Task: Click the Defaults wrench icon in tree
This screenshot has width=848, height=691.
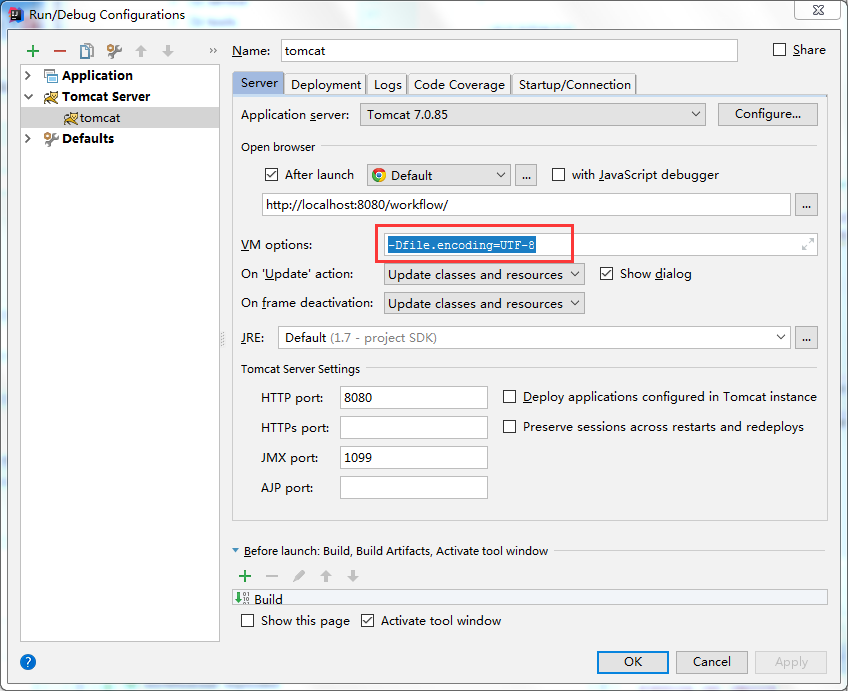Action: point(51,139)
